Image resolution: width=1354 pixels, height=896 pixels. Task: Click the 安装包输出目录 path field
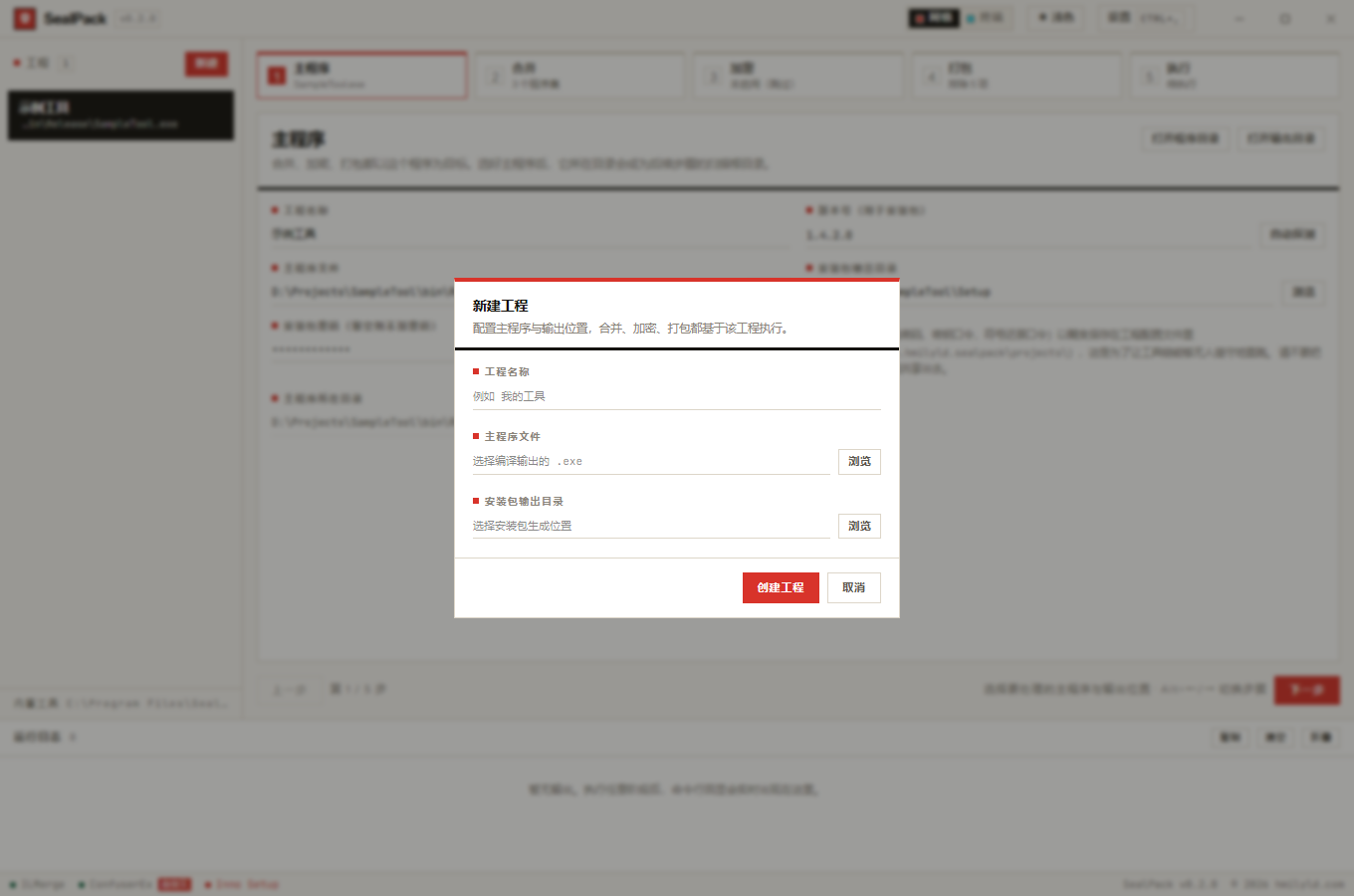(651, 526)
